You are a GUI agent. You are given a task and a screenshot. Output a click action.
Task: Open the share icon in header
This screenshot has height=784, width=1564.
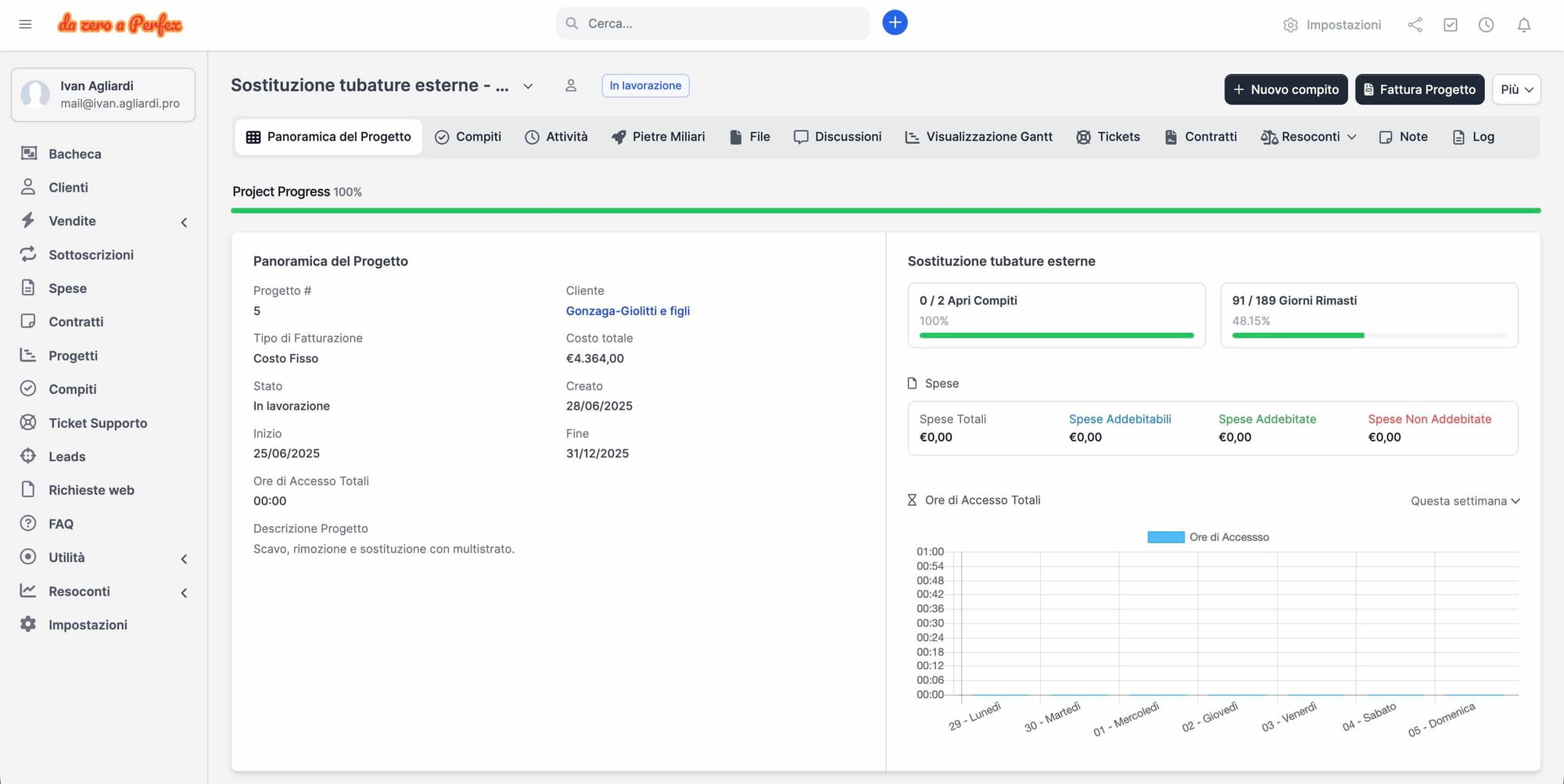click(1415, 25)
